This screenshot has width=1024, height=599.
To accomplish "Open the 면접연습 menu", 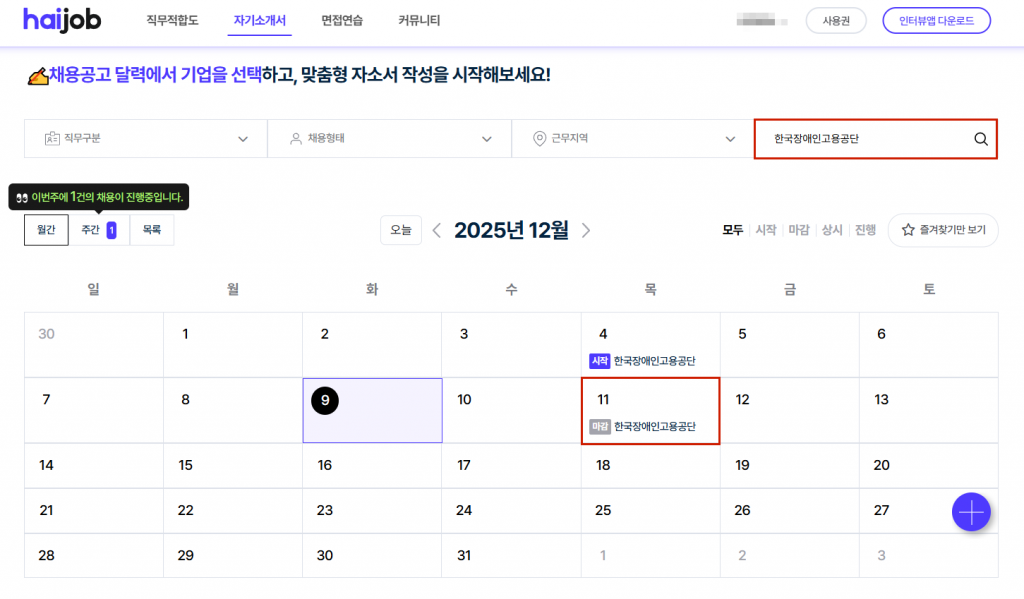I will [342, 20].
